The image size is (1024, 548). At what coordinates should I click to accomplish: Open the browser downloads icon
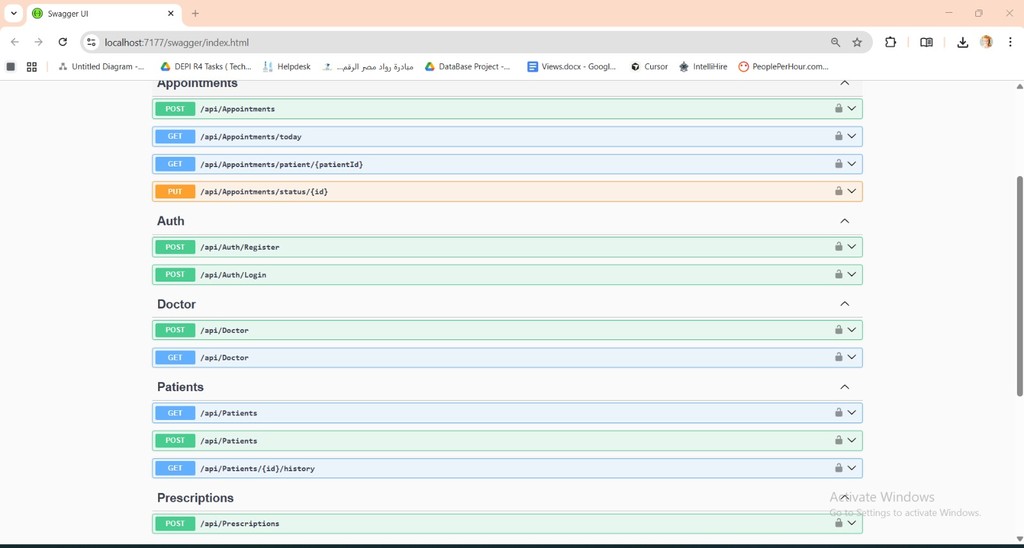coord(962,42)
